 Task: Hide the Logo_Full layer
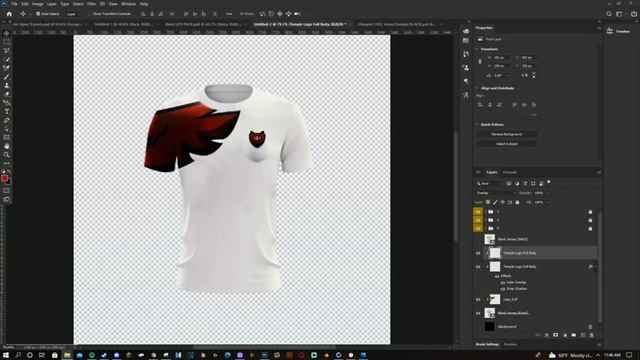(x=478, y=300)
